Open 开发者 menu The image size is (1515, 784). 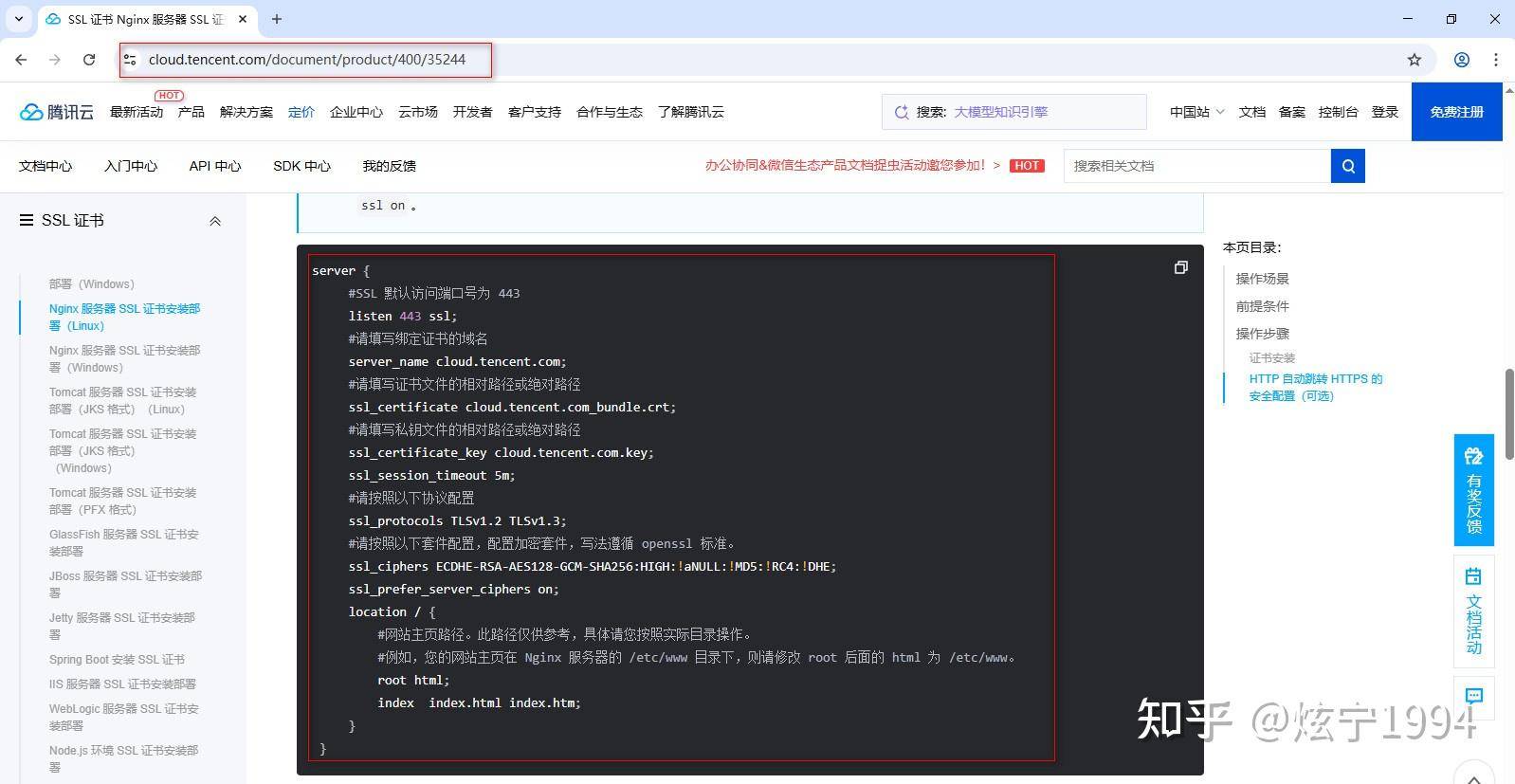pos(472,112)
